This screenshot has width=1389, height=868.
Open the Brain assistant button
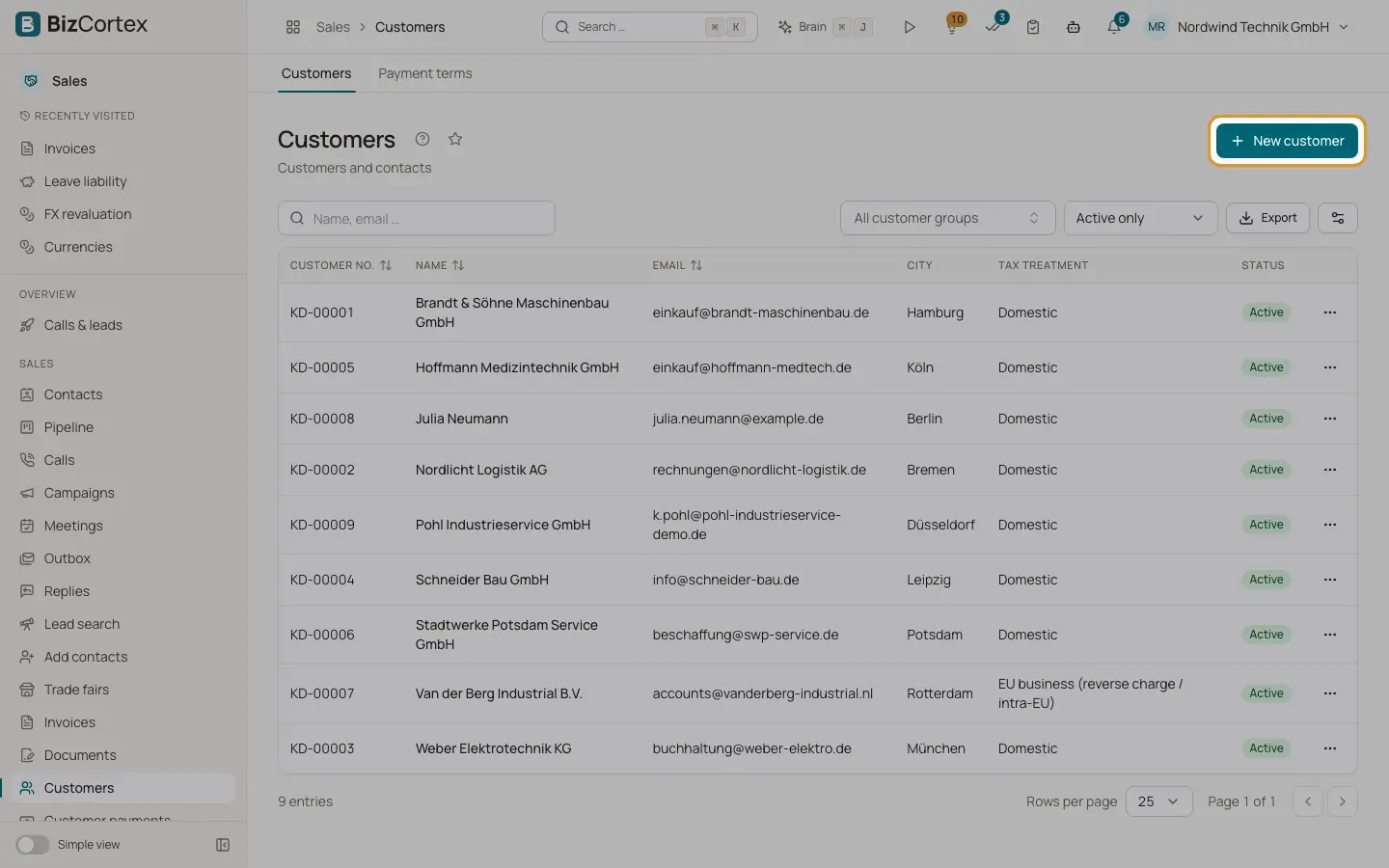point(826,27)
